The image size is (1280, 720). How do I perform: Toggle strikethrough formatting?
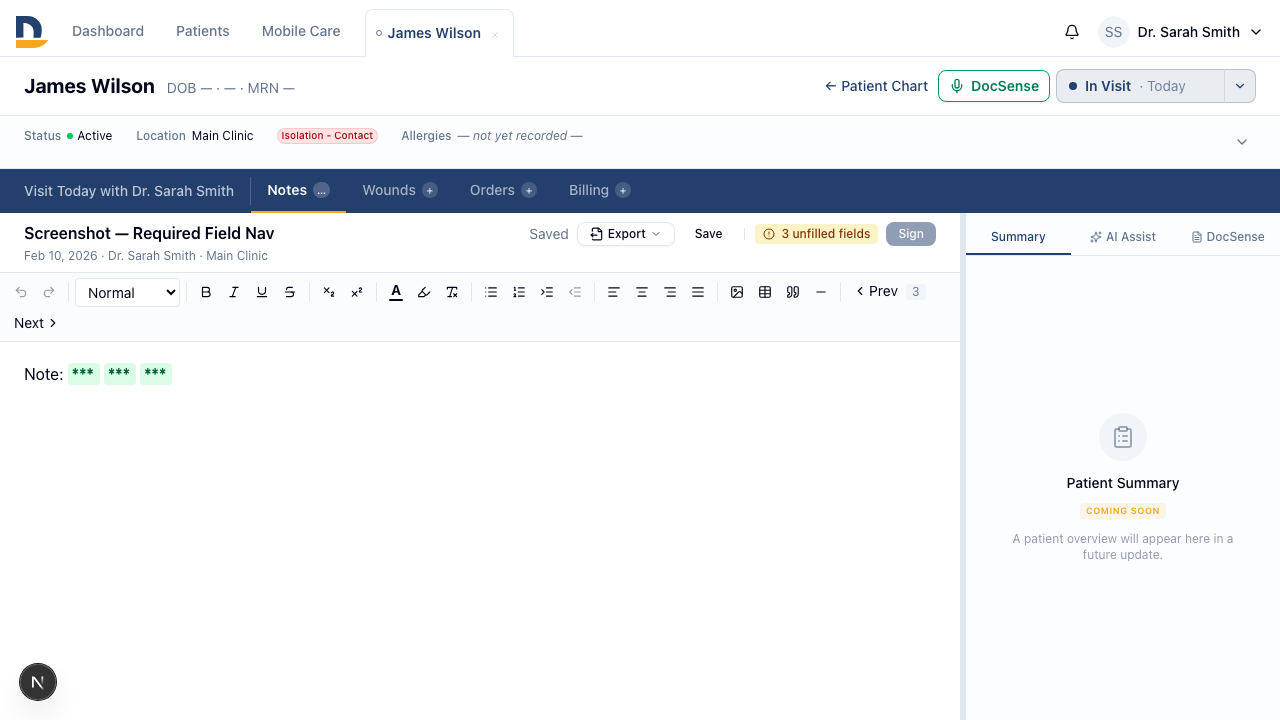point(290,292)
